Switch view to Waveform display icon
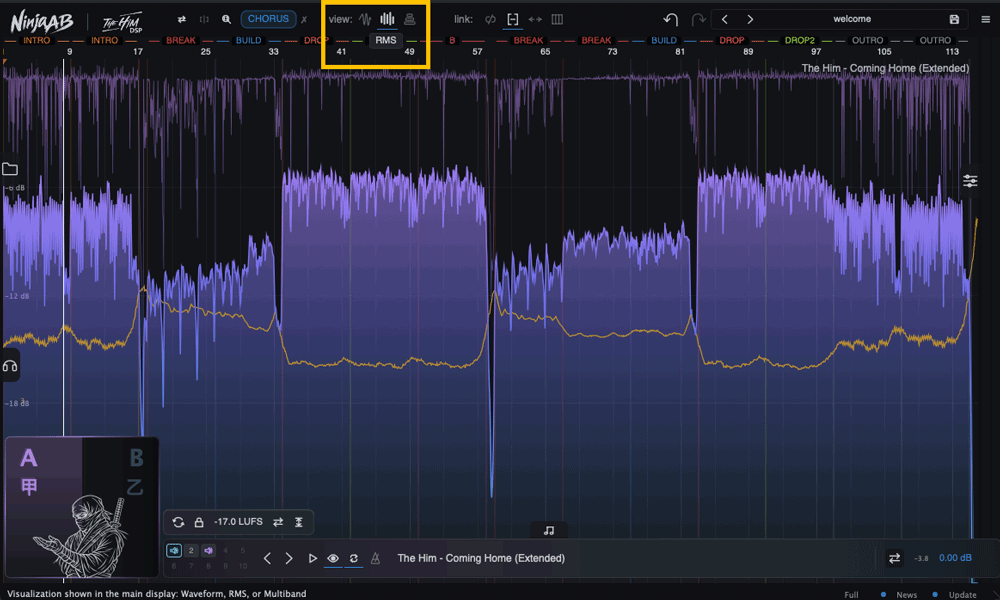 pyautogui.click(x=365, y=19)
